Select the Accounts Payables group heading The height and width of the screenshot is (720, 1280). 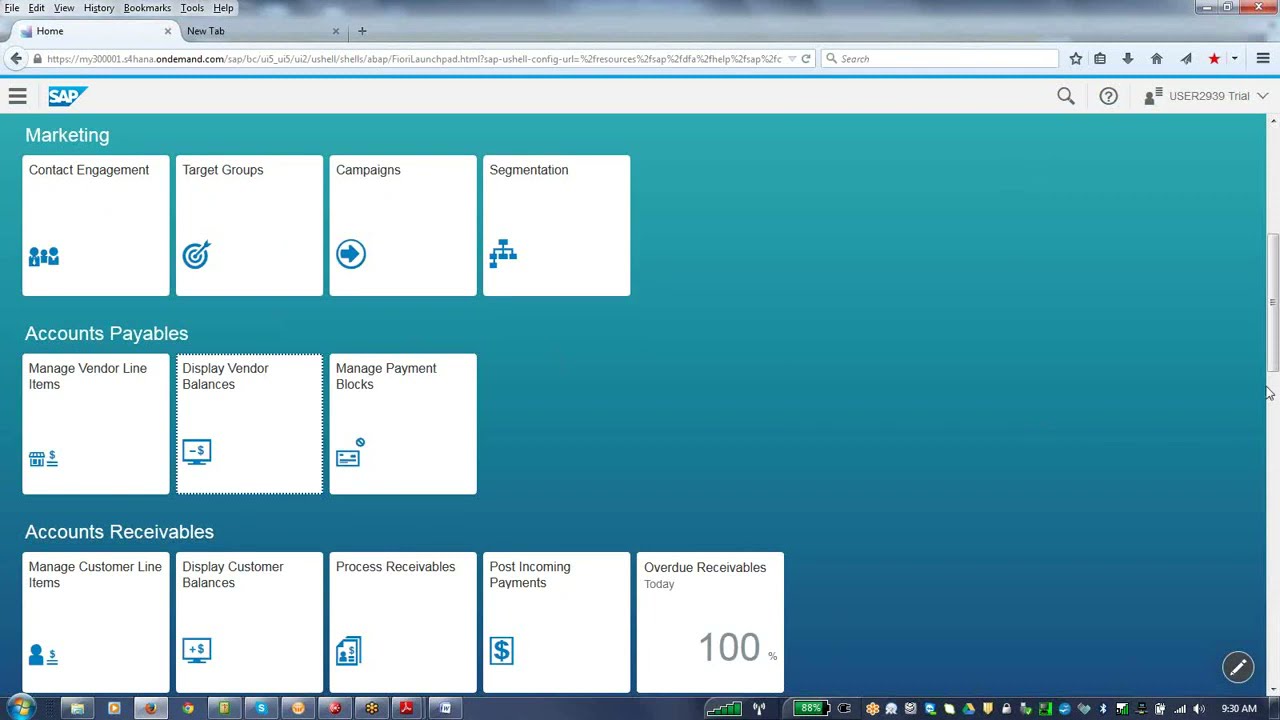click(x=106, y=333)
